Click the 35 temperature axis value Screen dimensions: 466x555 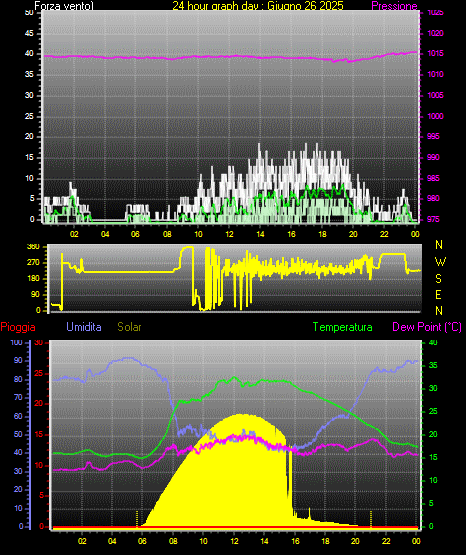pyautogui.click(x=433, y=365)
